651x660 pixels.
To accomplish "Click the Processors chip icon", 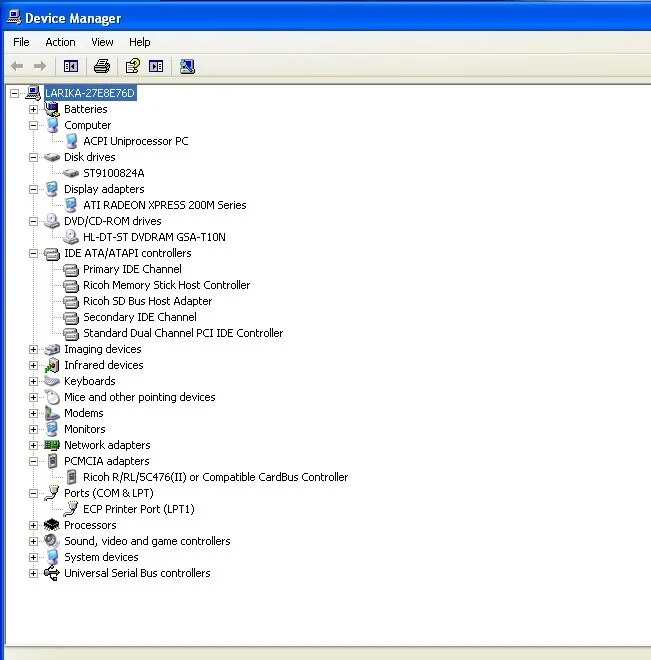I will [52, 525].
